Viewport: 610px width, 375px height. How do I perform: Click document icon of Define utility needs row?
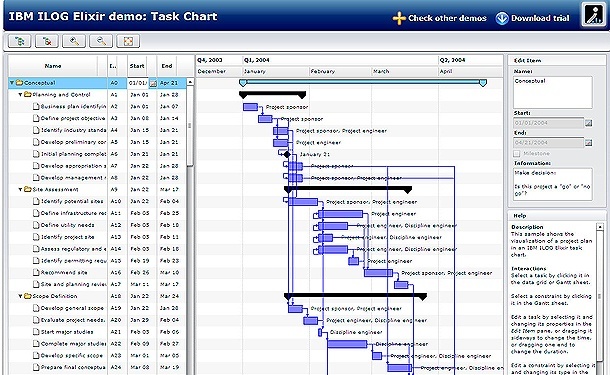point(36,225)
